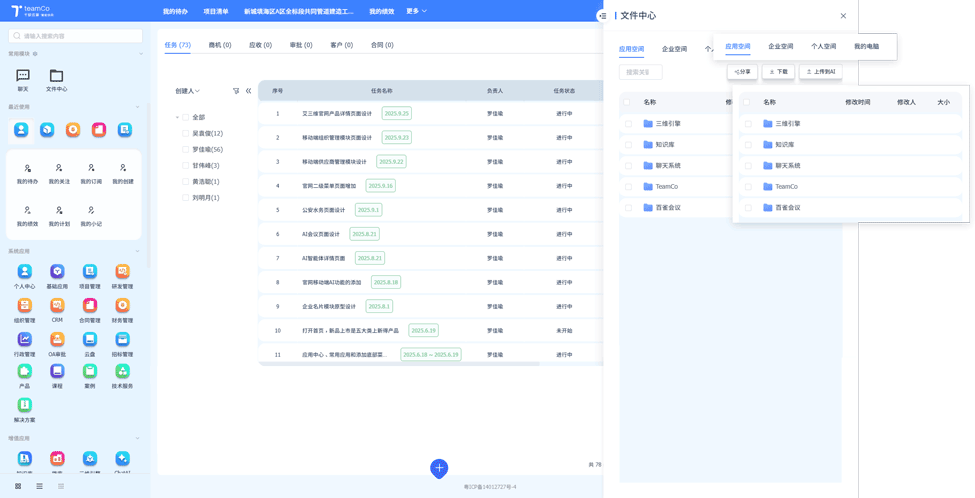Open the 技术服务 app icon
The height and width of the screenshot is (498, 975).
[x=122, y=372]
